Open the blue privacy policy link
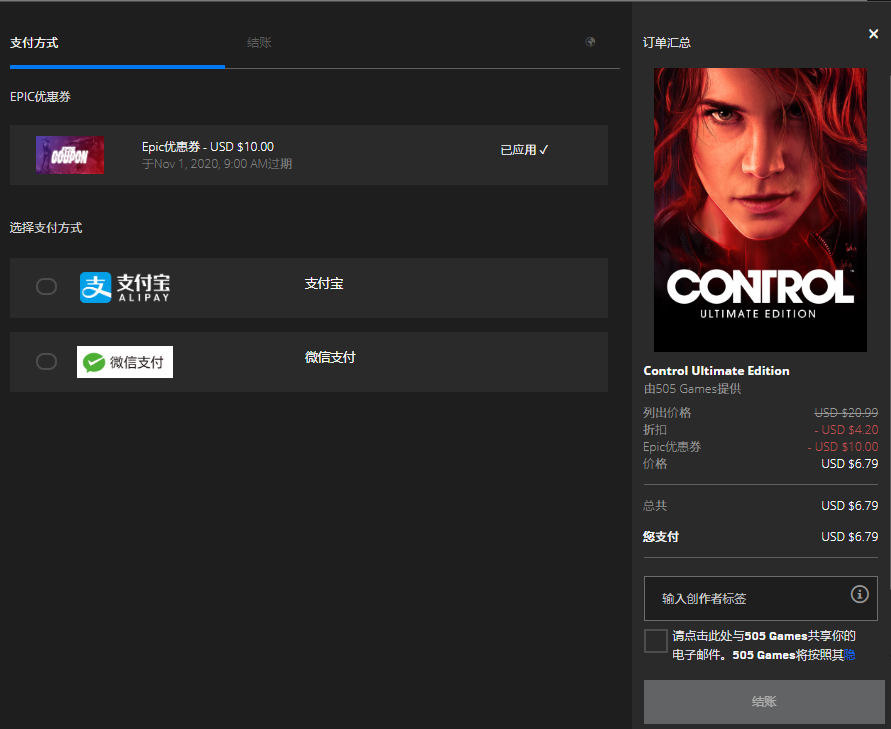The height and width of the screenshot is (729, 891). click(850, 655)
